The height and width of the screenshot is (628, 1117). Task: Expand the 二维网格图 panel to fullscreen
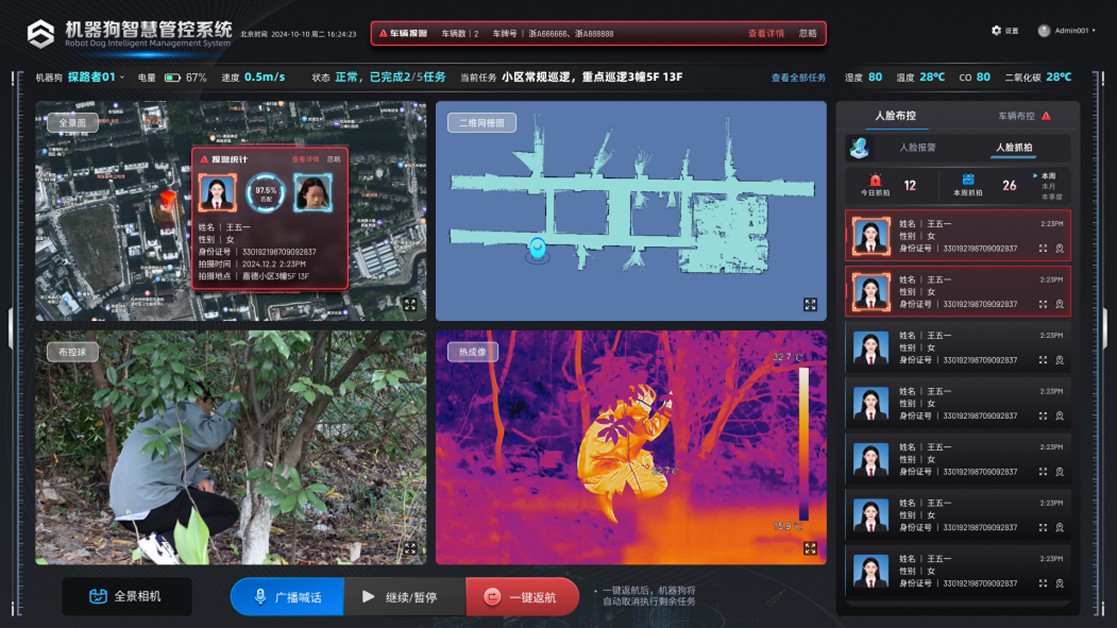[810, 305]
